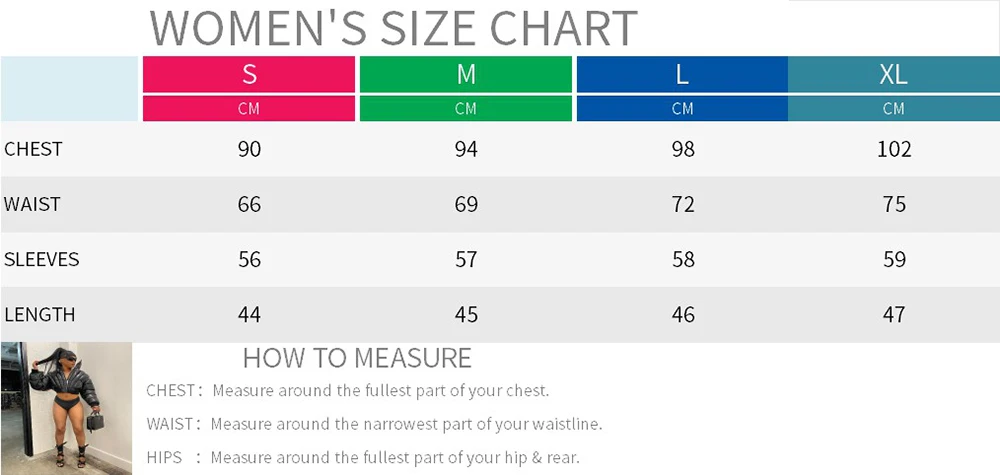Click the WOMEN'S SIZE CHART title

(393, 27)
